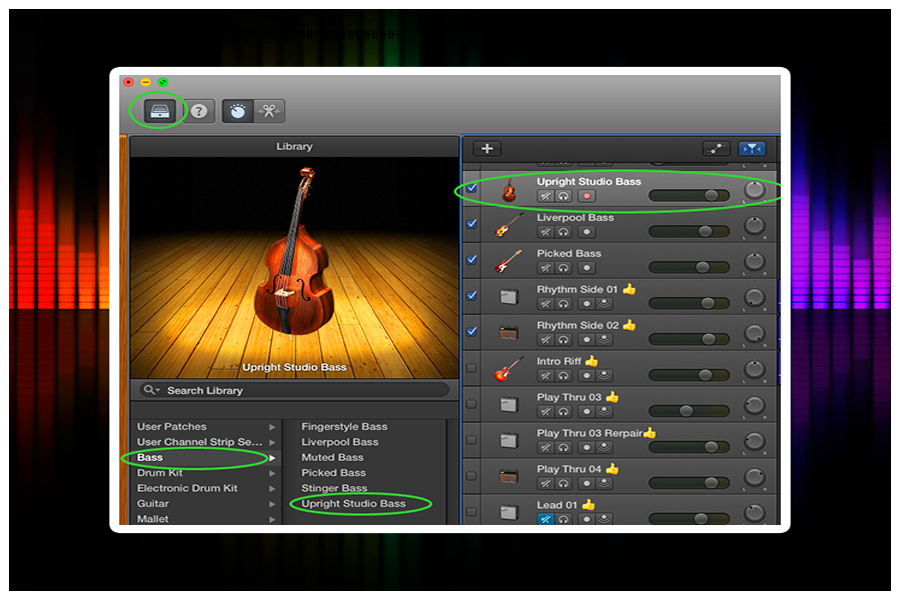This screenshot has width=900, height=600.
Task: Adjust the Picked Bass pan knob
Action: pos(754,262)
